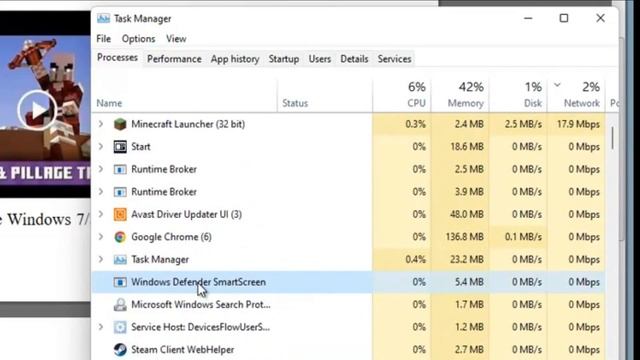The height and width of the screenshot is (360, 640).
Task: Play the Minecraft video in the browser window
Action: point(37,110)
